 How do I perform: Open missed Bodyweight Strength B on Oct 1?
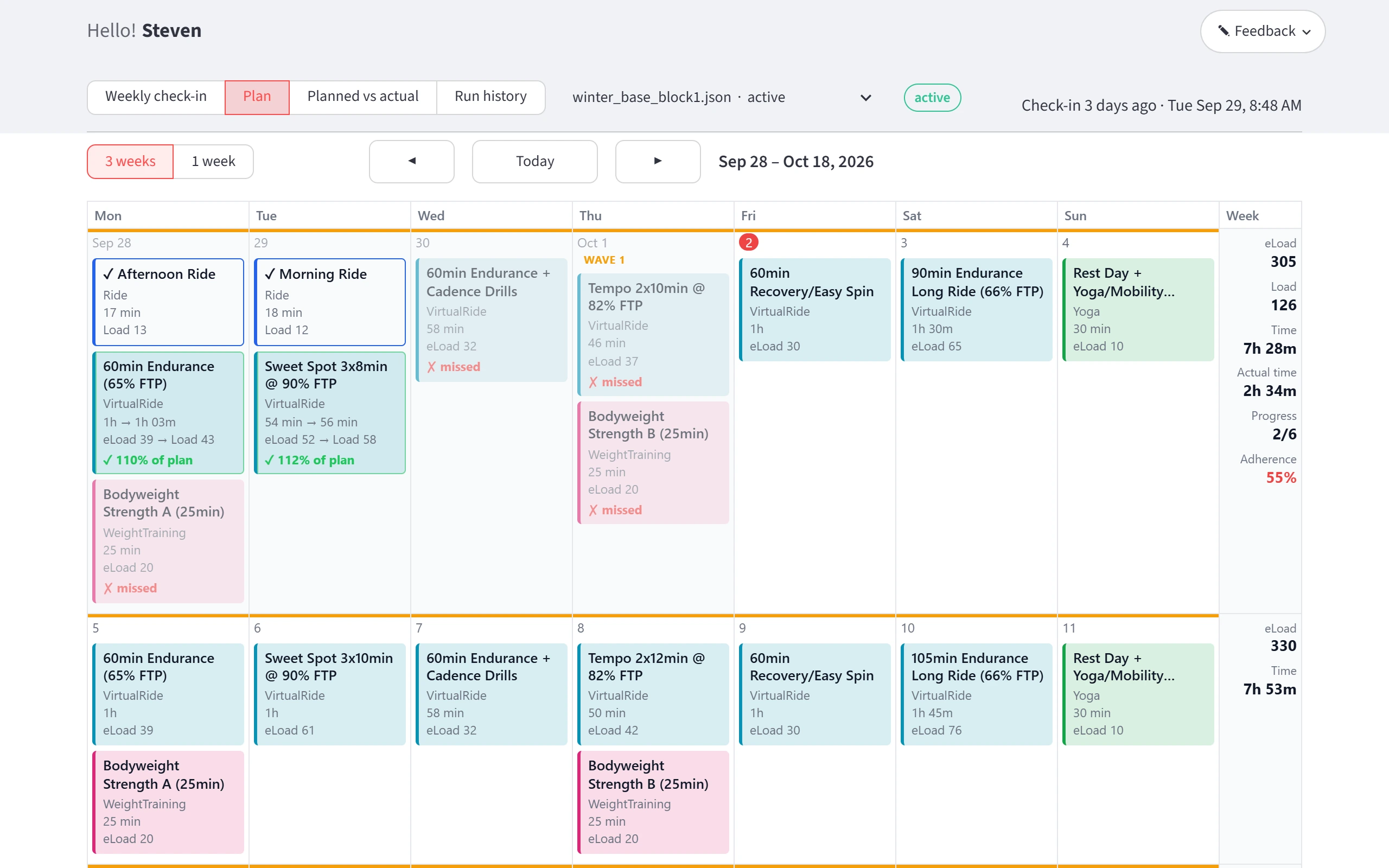pos(653,463)
